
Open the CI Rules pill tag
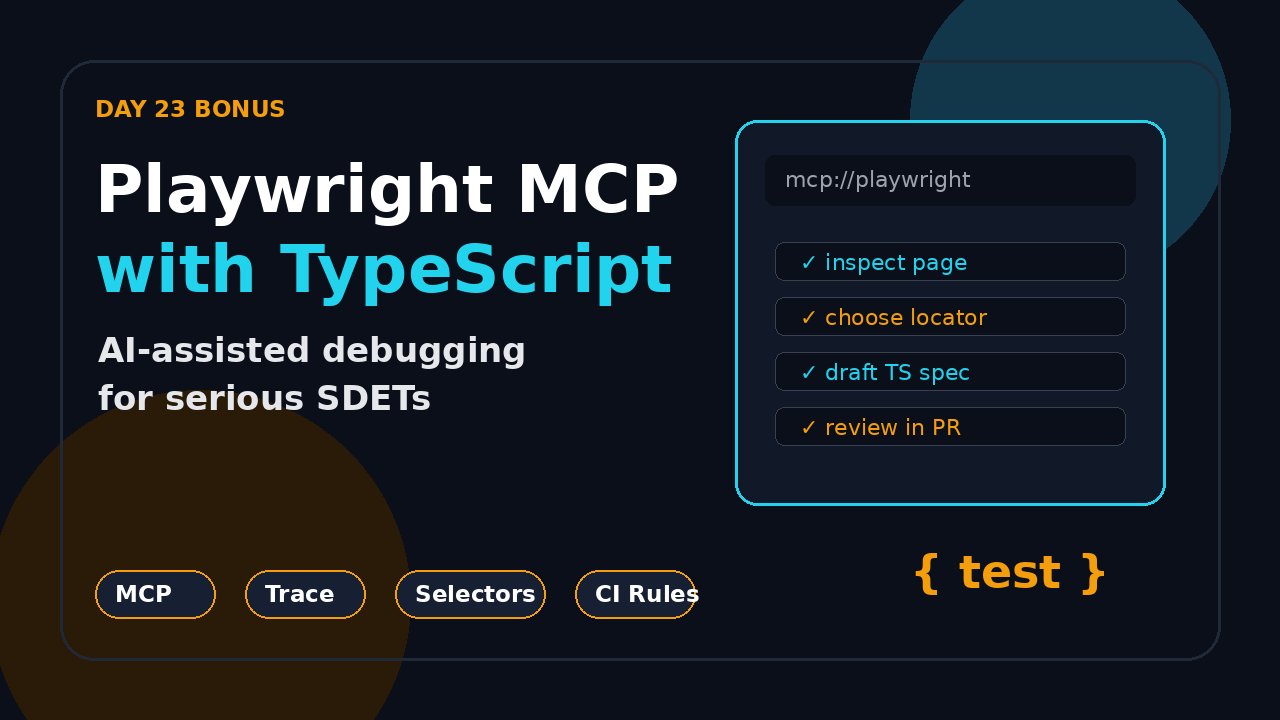pyautogui.click(x=635, y=594)
